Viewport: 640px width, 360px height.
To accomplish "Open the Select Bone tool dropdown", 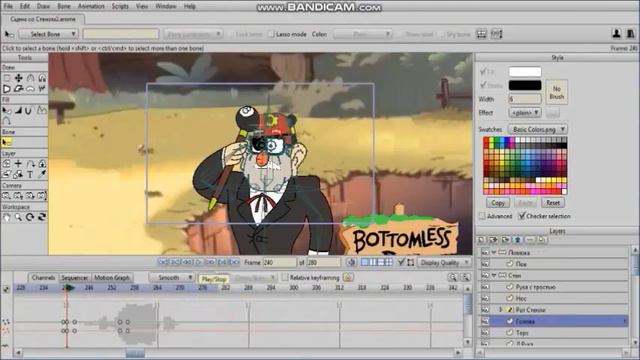I will point(48,34).
